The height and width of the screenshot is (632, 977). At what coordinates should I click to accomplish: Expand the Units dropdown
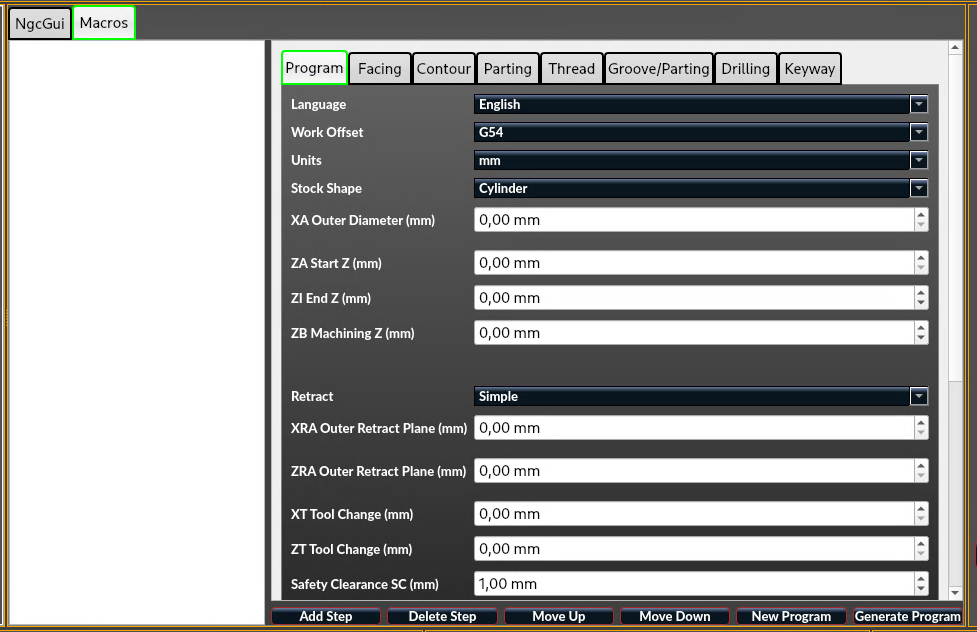tap(700, 160)
